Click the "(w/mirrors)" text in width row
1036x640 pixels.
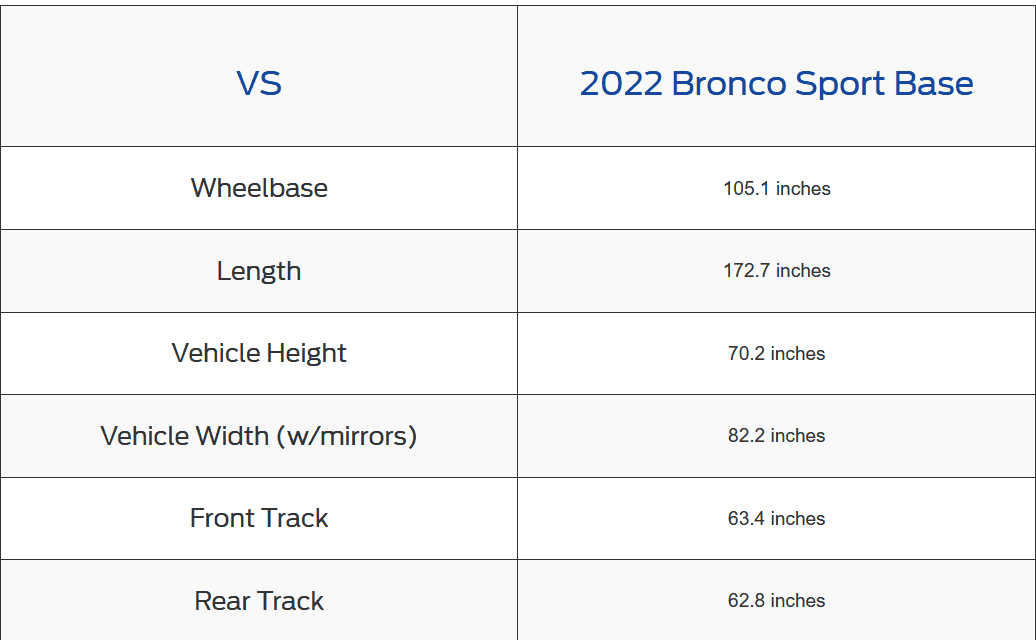347,436
